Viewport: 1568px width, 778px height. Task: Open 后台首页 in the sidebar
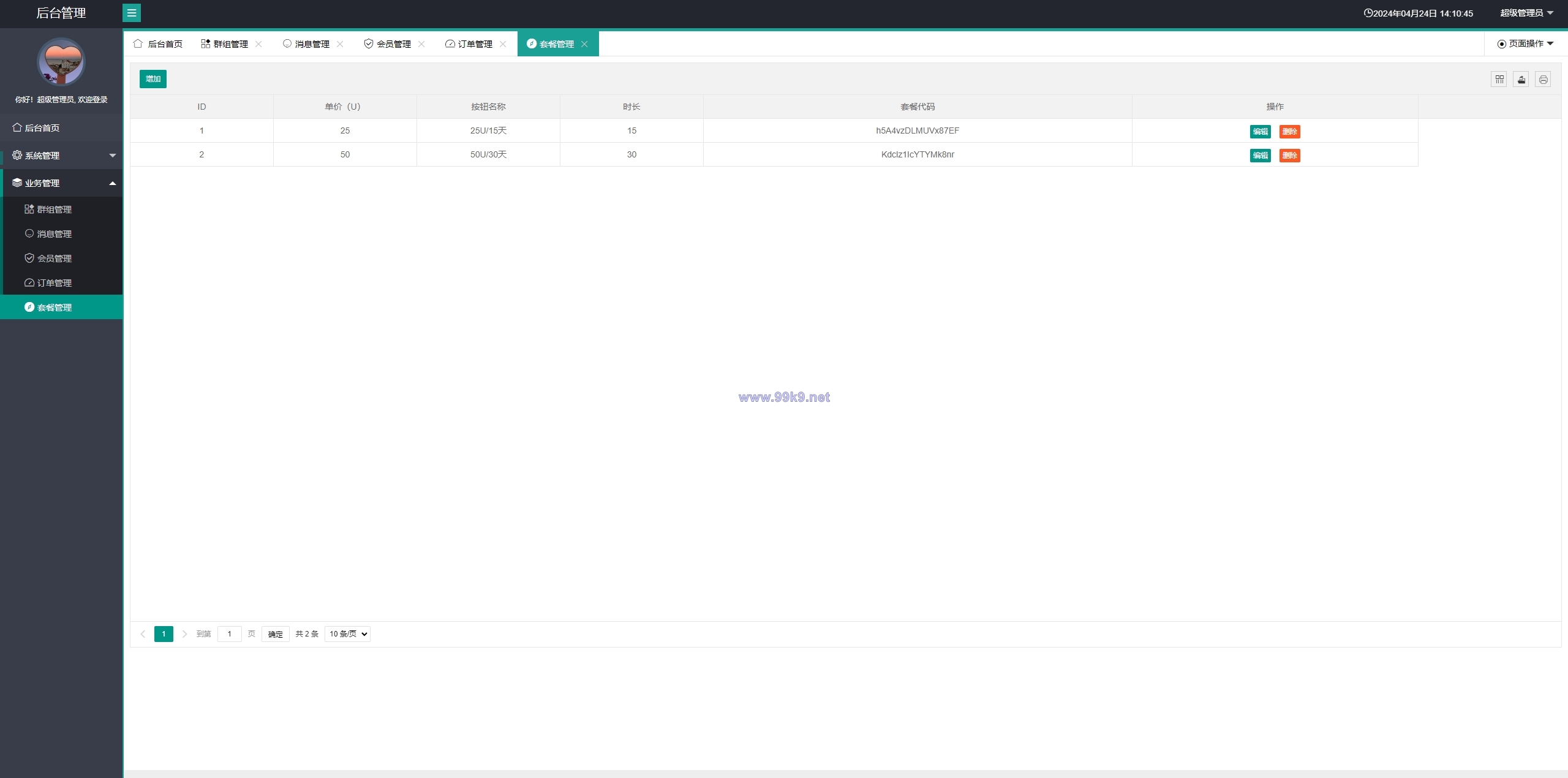pos(61,128)
